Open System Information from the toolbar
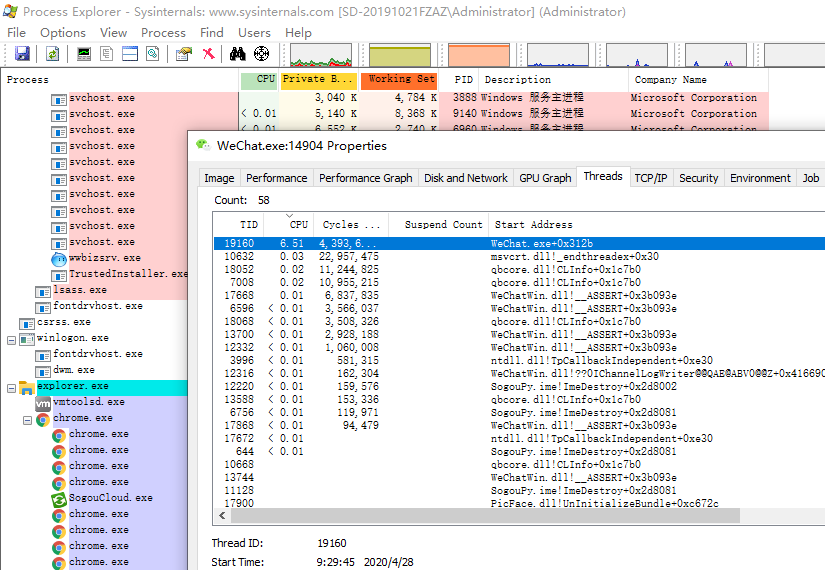 click(84, 54)
